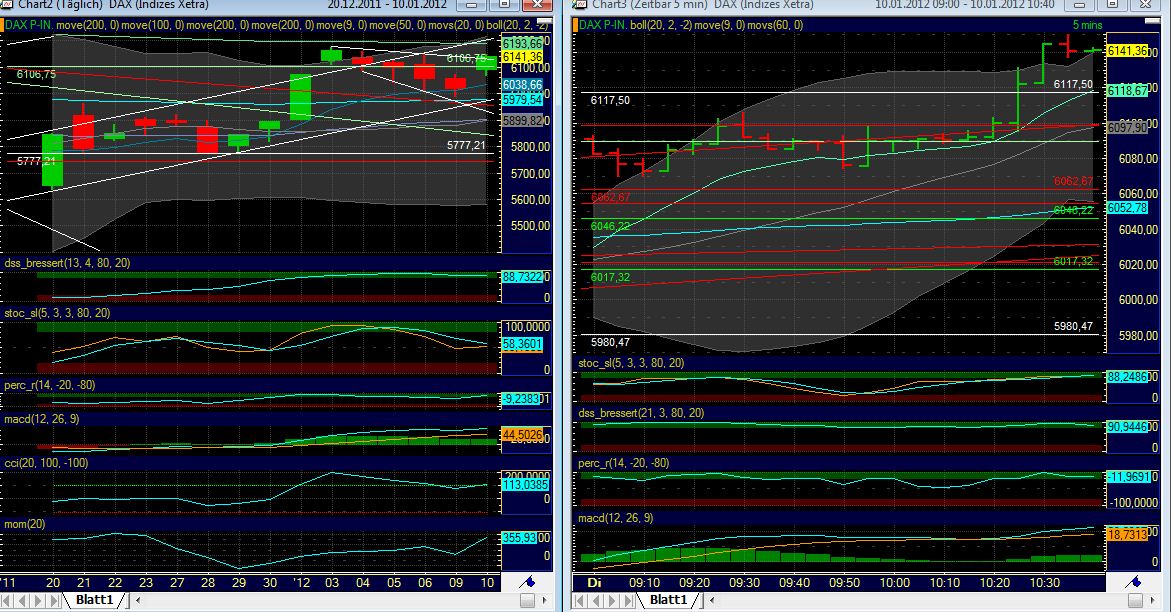Click 5980,47 level label at left of Chart3

(609, 342)
